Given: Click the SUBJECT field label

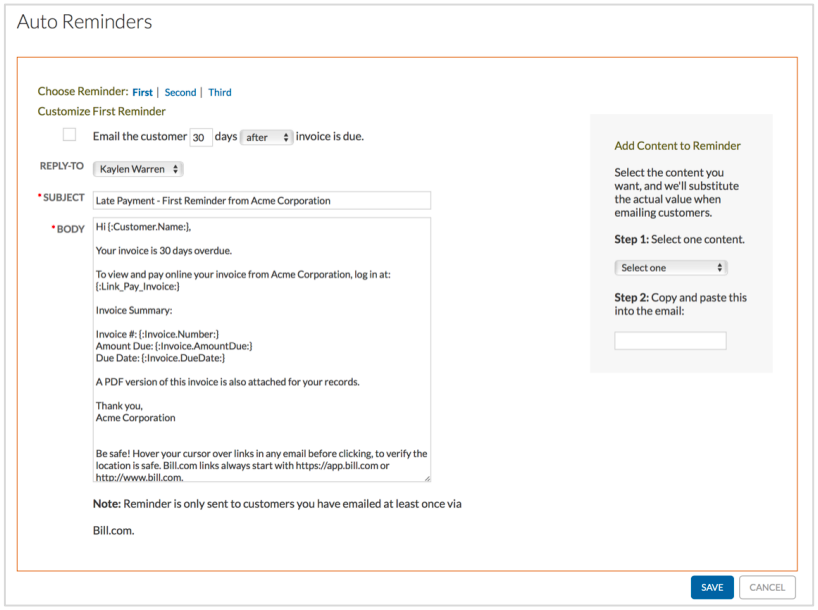Looking at the screenshot, I should coord(64,198).
